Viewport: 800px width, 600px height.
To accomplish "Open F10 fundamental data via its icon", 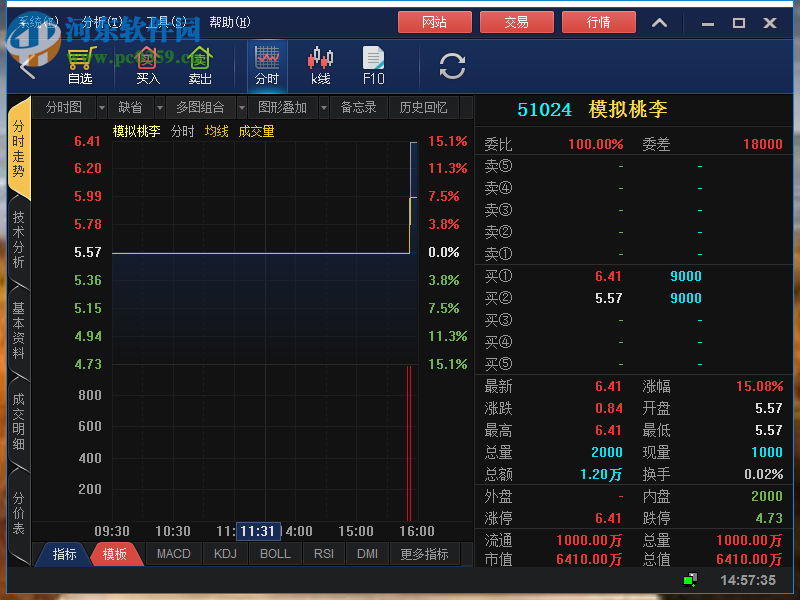I will click(x=373, y=65).
